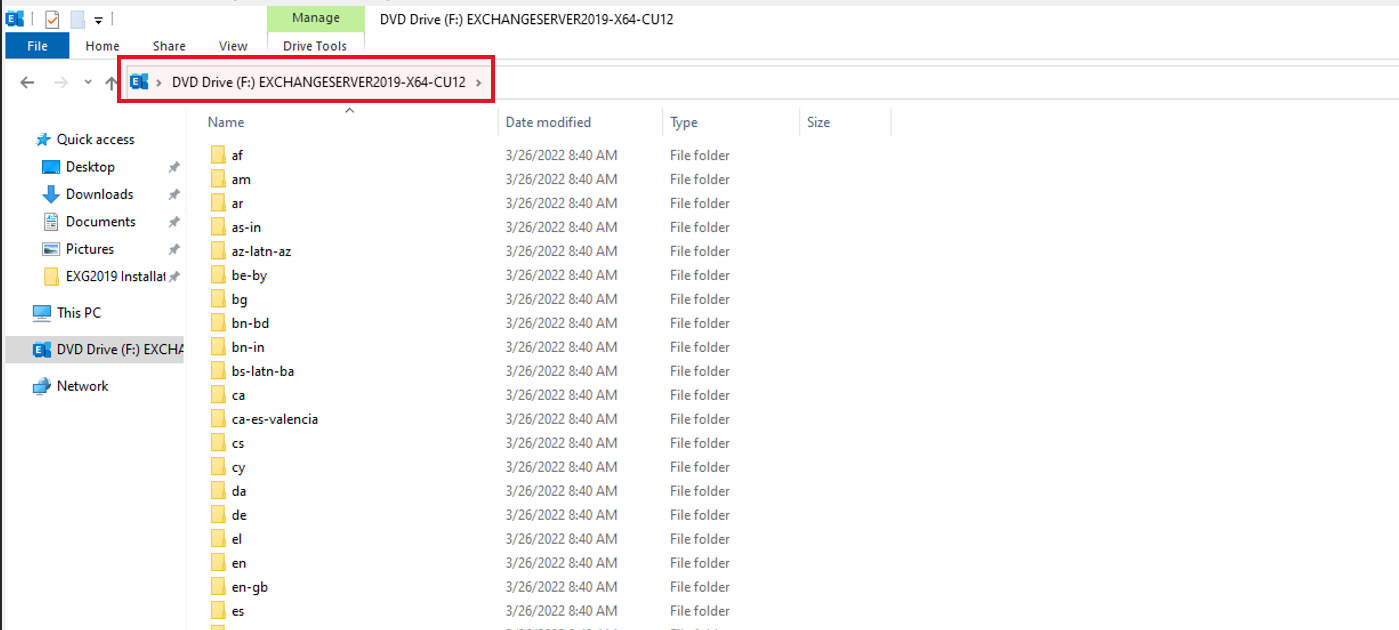Click the drive icon in the address bar
The height and width of the screenshot is (630, 1399).
[139, 81]
